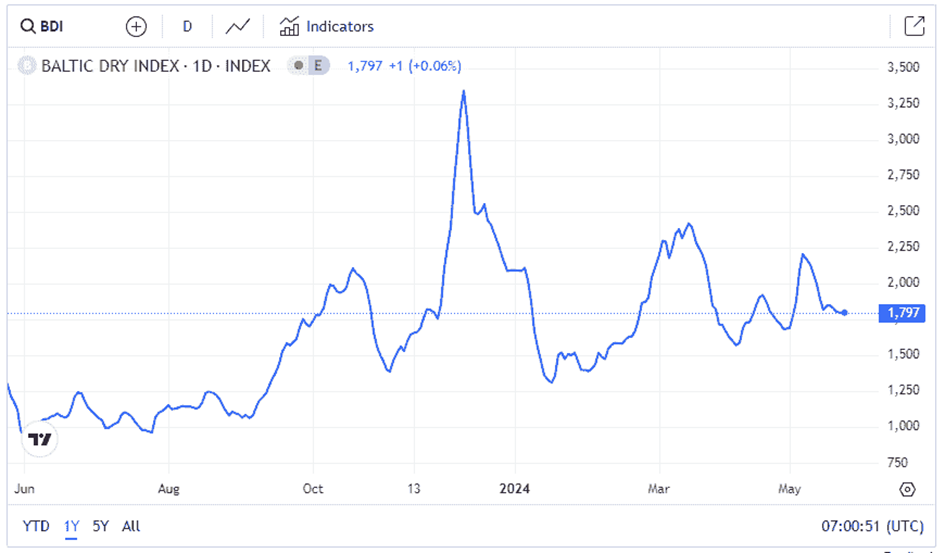Click the 3,000 price axis label

coord(903,139)
